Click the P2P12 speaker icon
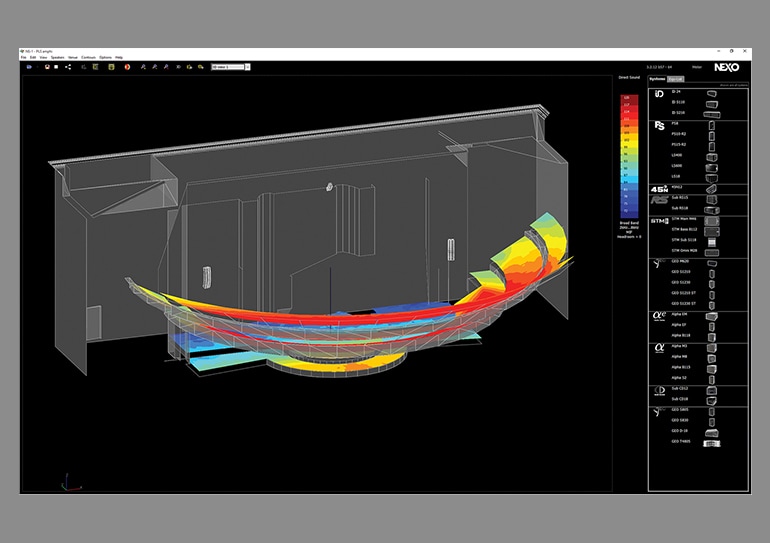The height and width of the screenshot is (543, 770). 712,187
